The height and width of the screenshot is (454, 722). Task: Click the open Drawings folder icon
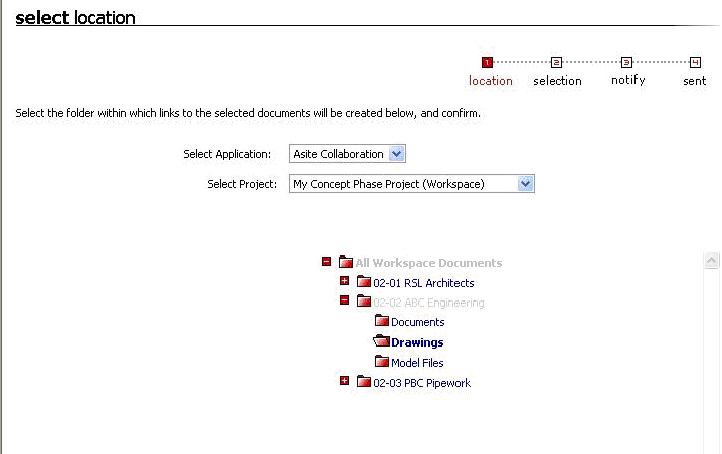(x=381, y=341)
